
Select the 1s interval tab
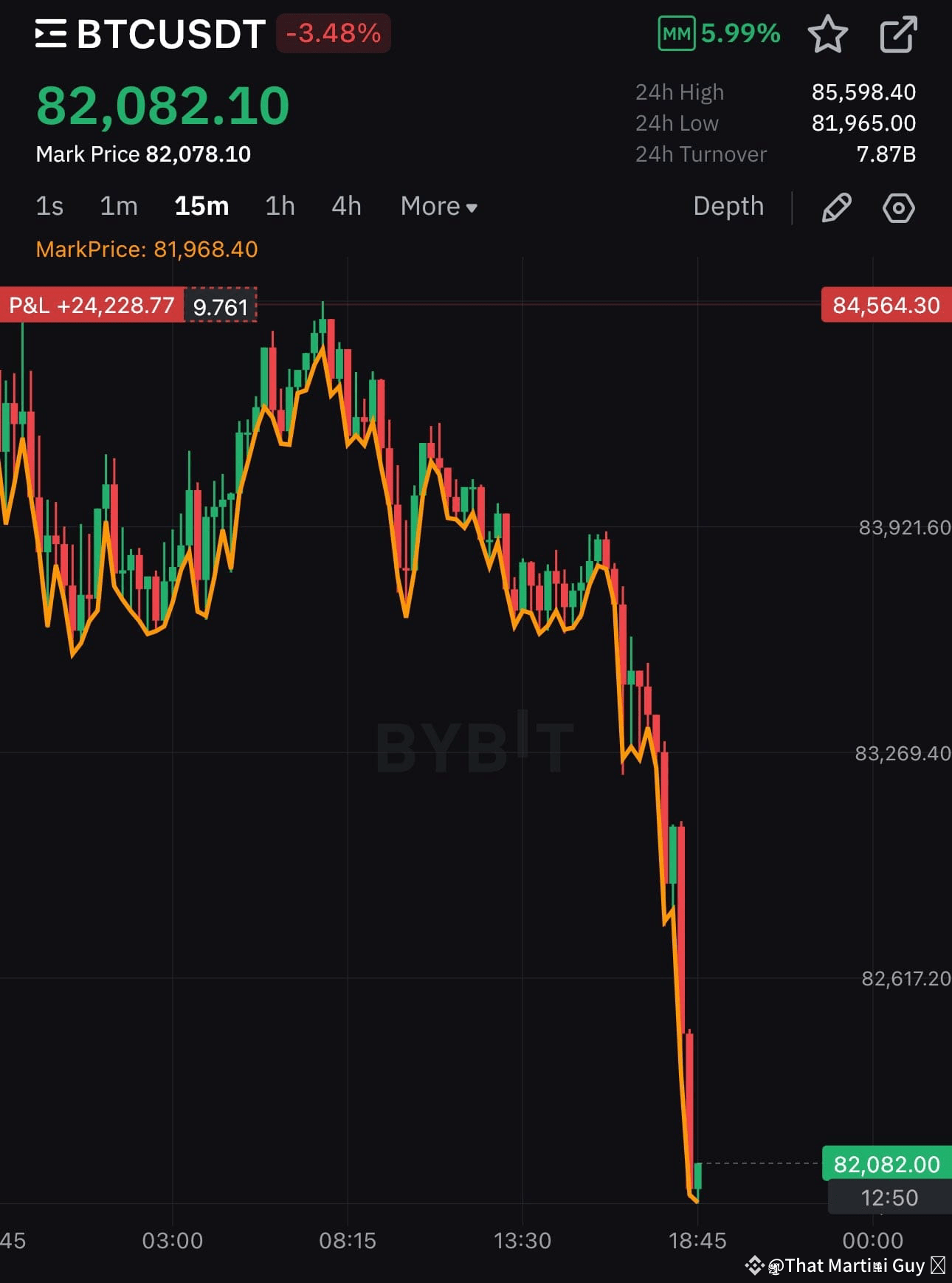click(x=49, y=207)
